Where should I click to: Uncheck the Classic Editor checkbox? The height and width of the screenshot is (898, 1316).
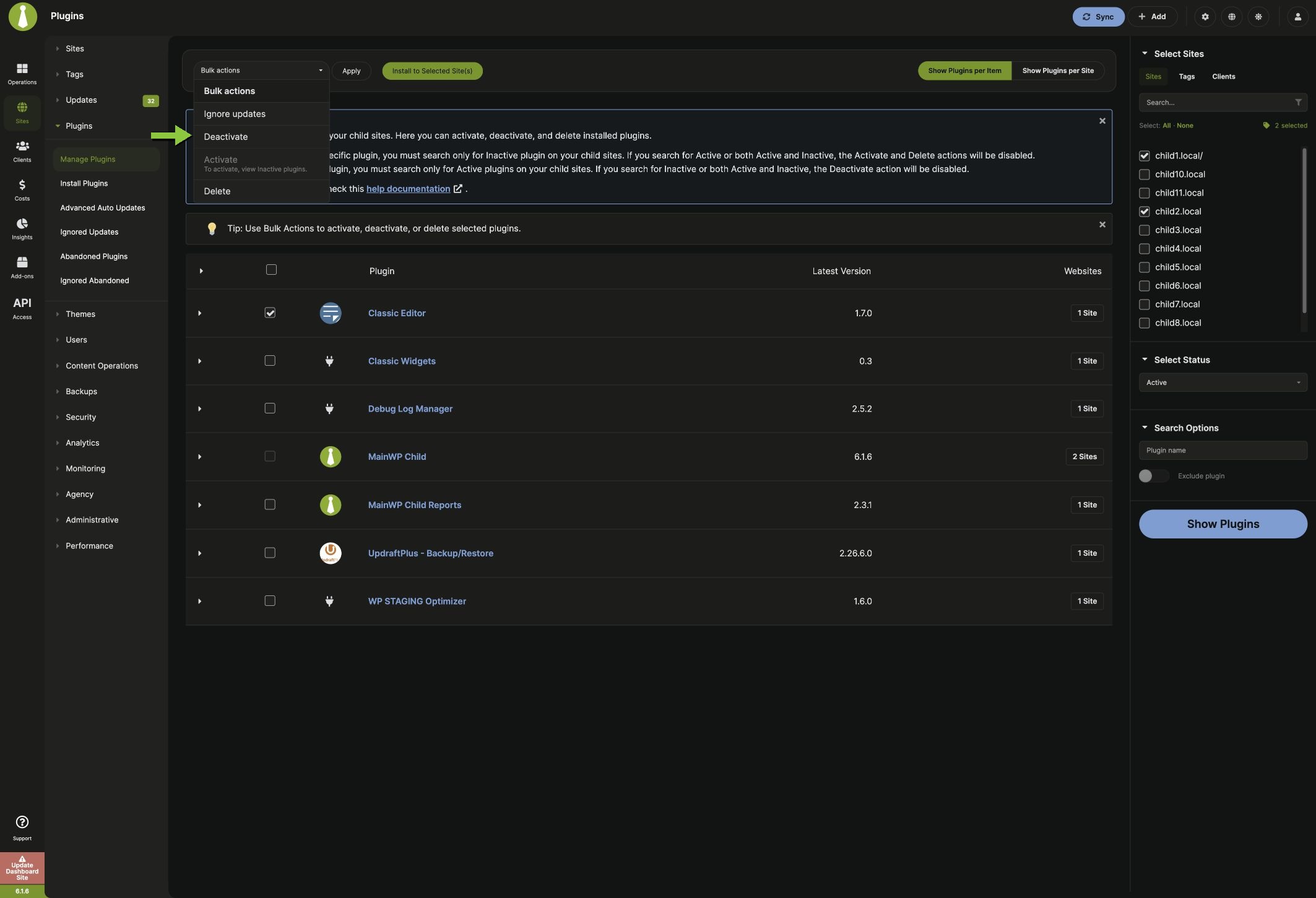(270, 313)
